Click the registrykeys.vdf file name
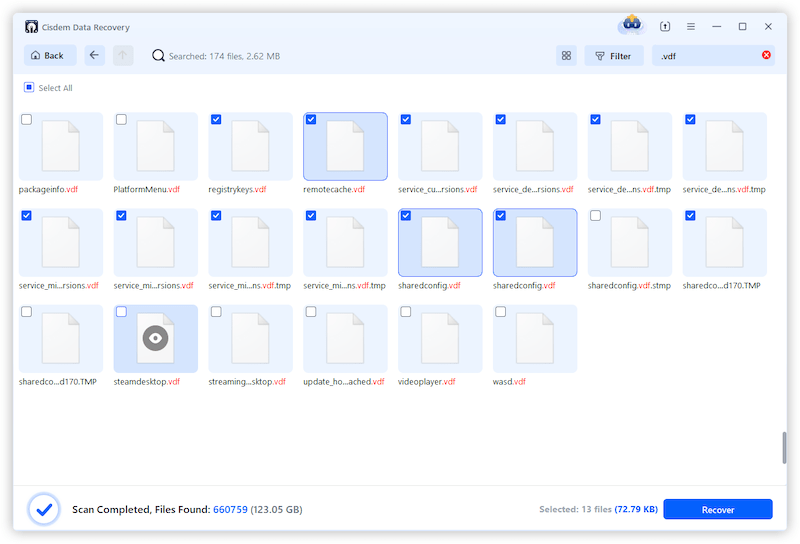The width and height of the screenshot is (800, 544). click(x=238, y=189)
